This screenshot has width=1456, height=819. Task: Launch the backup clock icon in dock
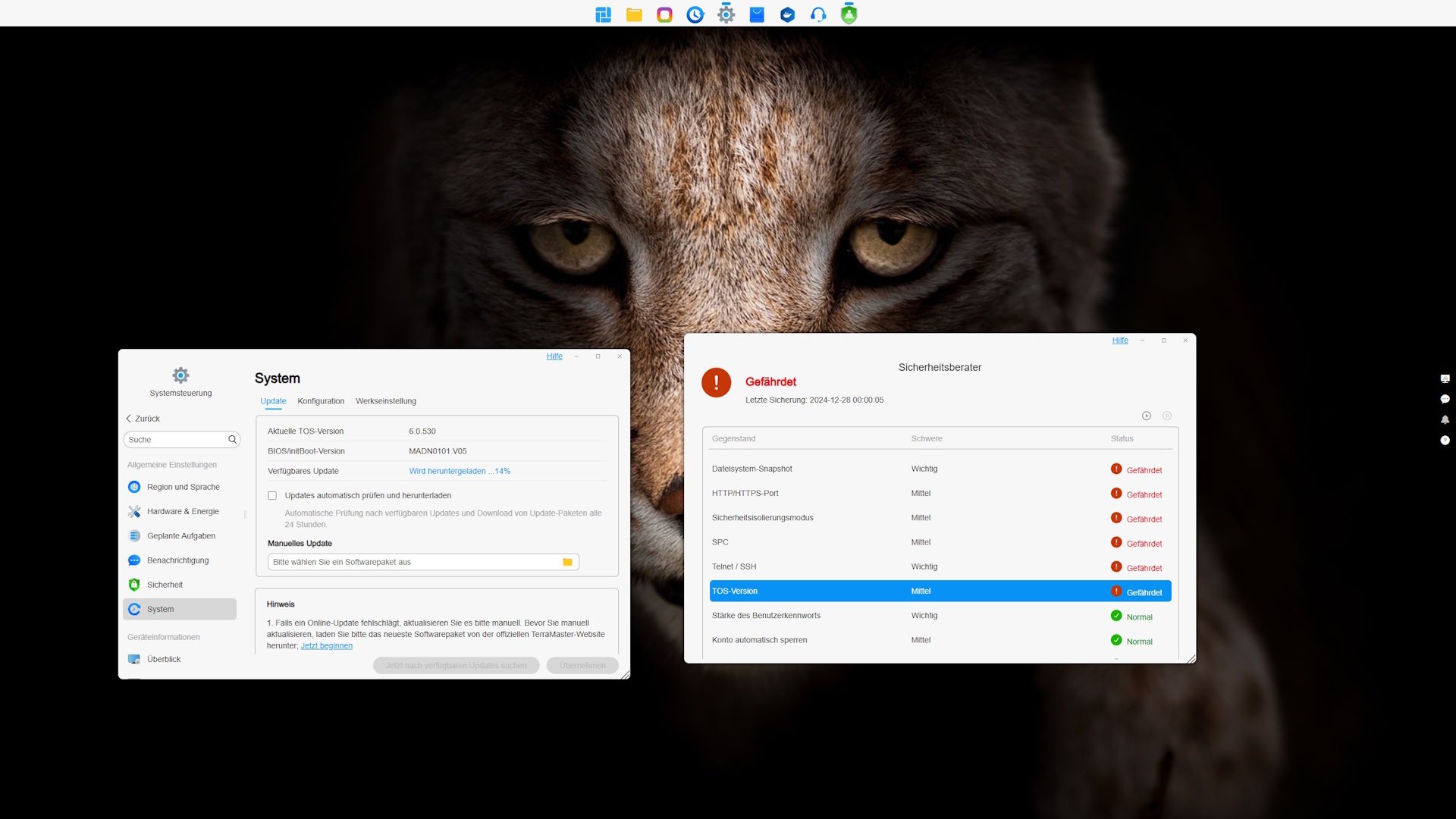point(695,14)
